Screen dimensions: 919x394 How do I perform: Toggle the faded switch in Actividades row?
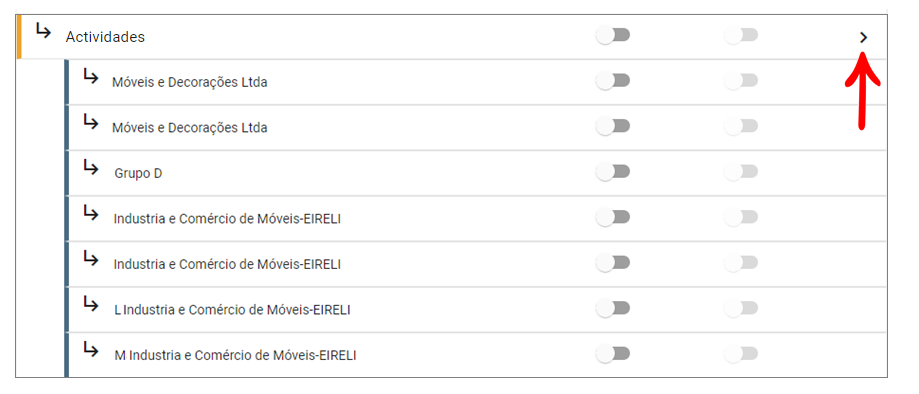(x=741, y=35)
